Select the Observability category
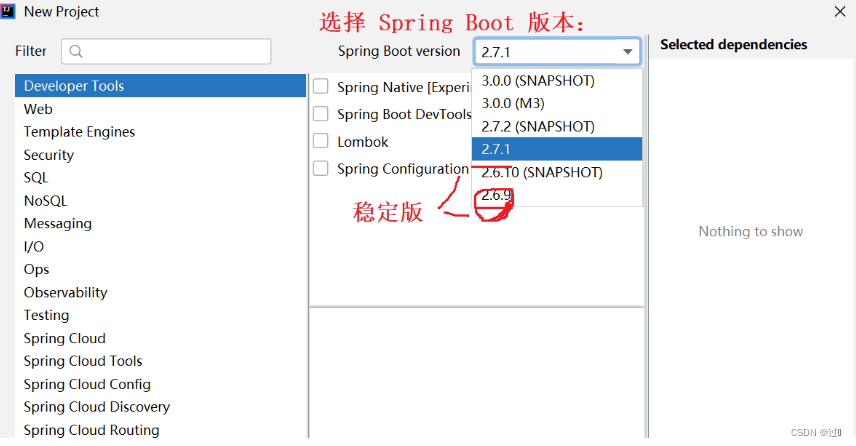Viewport: 856px width, 446px height. [x=160, y=292]
